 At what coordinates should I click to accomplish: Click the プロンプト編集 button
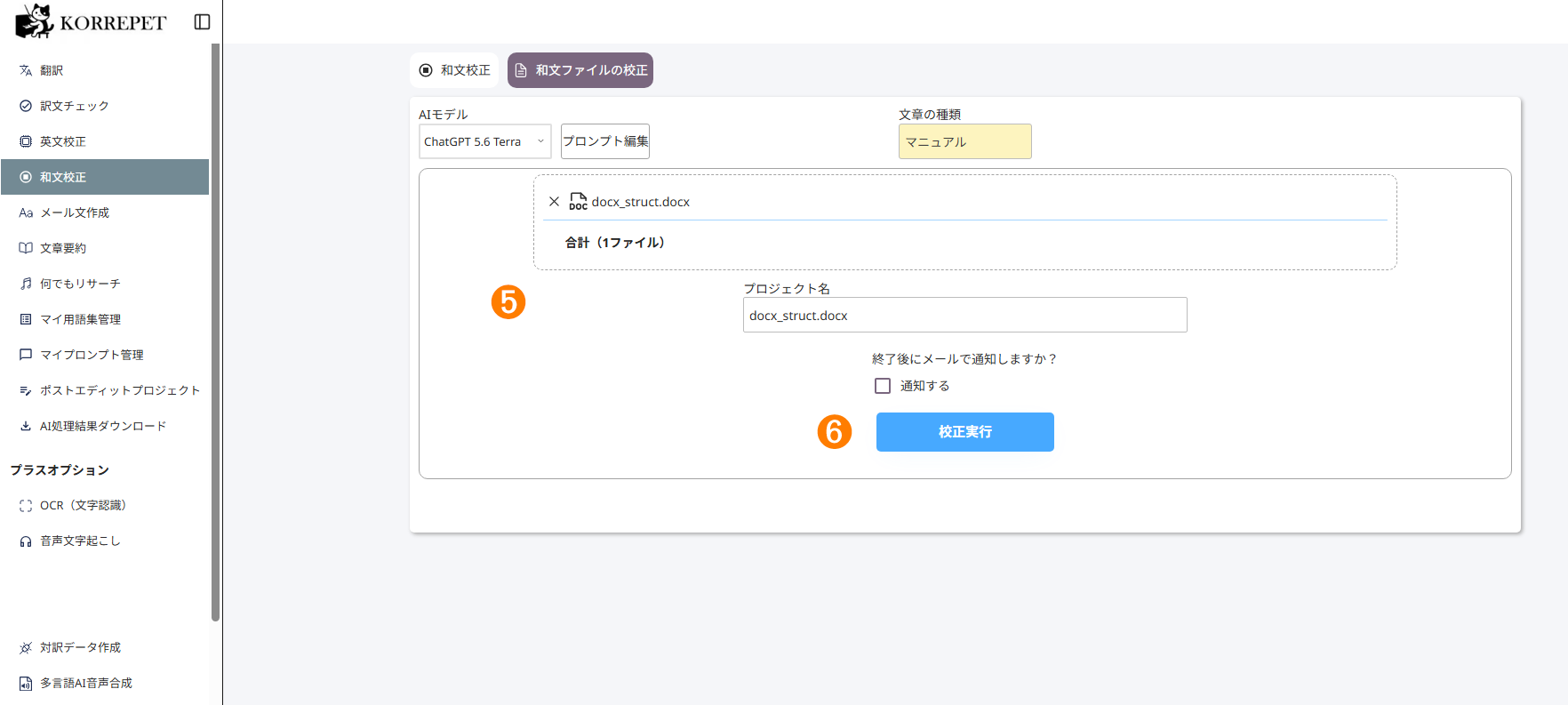tap(605, 141)
